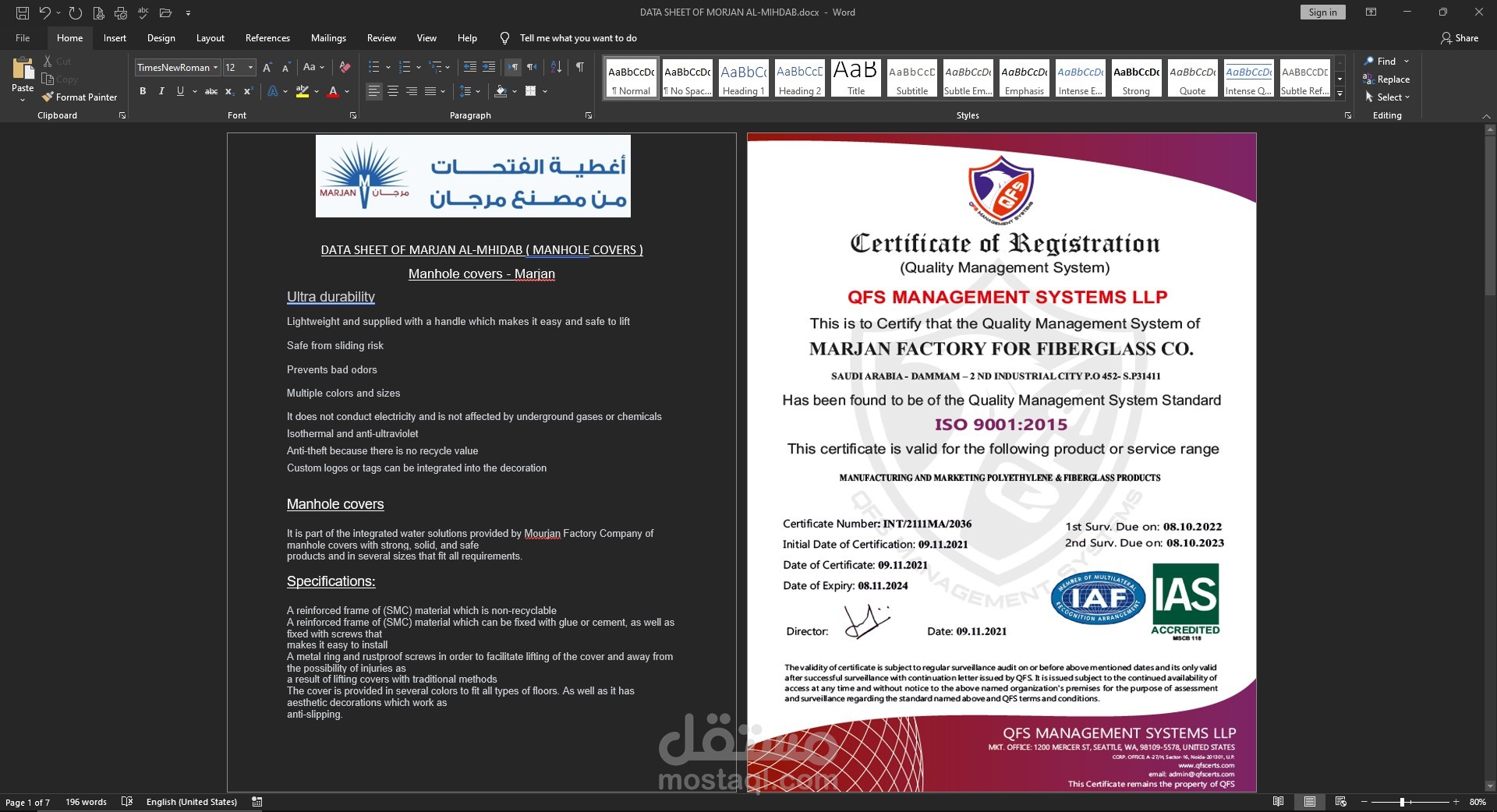Screen dimensions: 1497x812
Task: Open the font color dropdown arrow
Action: [347, 91]
